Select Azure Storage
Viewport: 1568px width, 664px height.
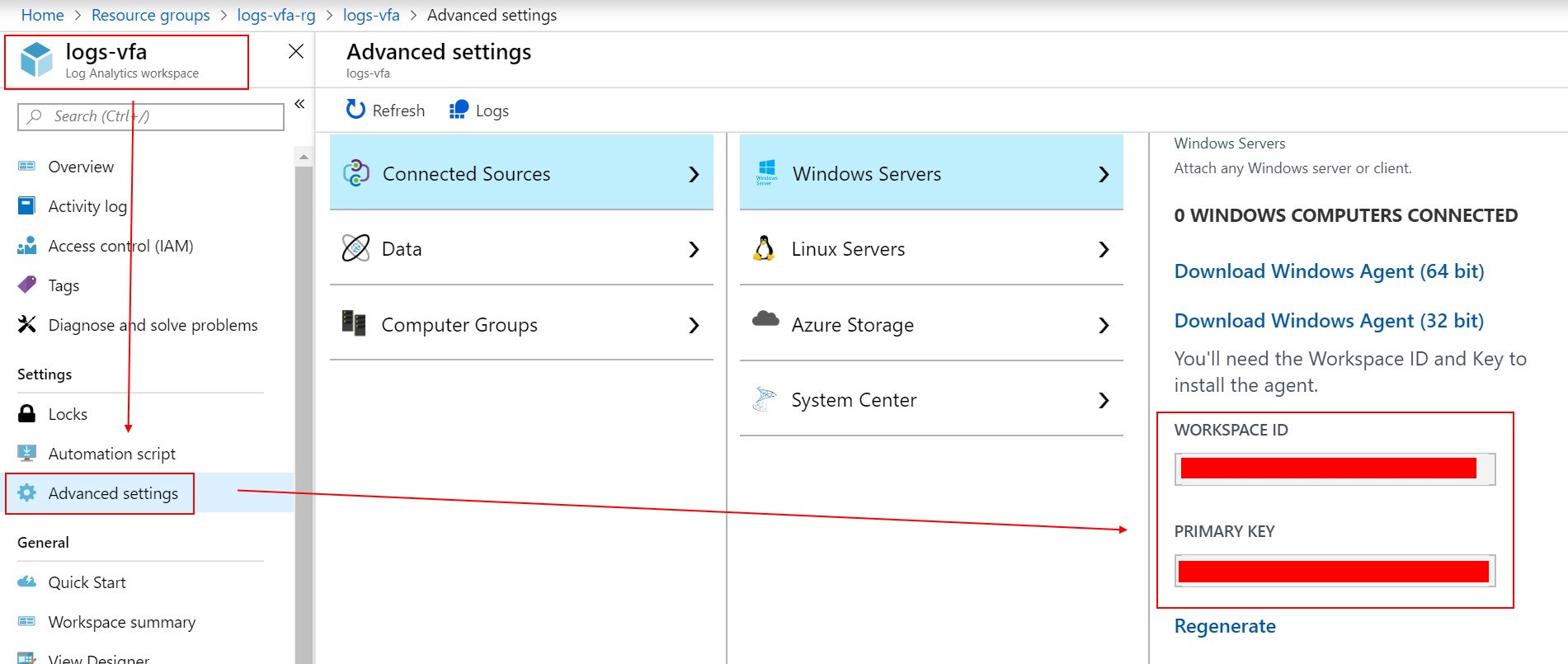tap(931, 324)
